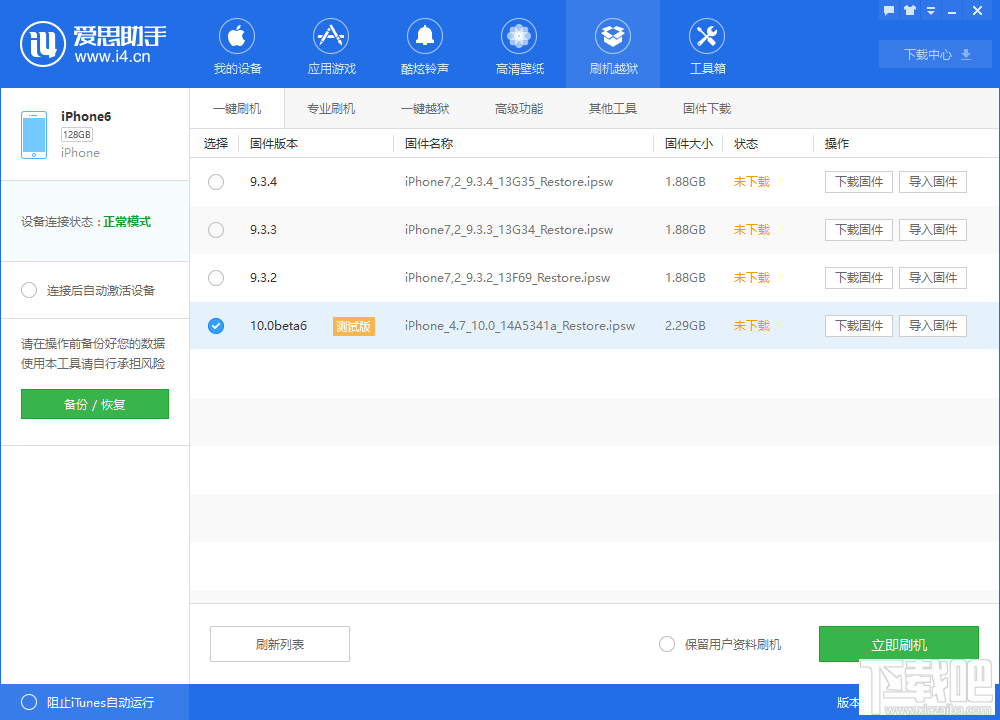Switch to the 专业刷机 tab
This screenshot has height=720, width=1000.
point(331,106)
